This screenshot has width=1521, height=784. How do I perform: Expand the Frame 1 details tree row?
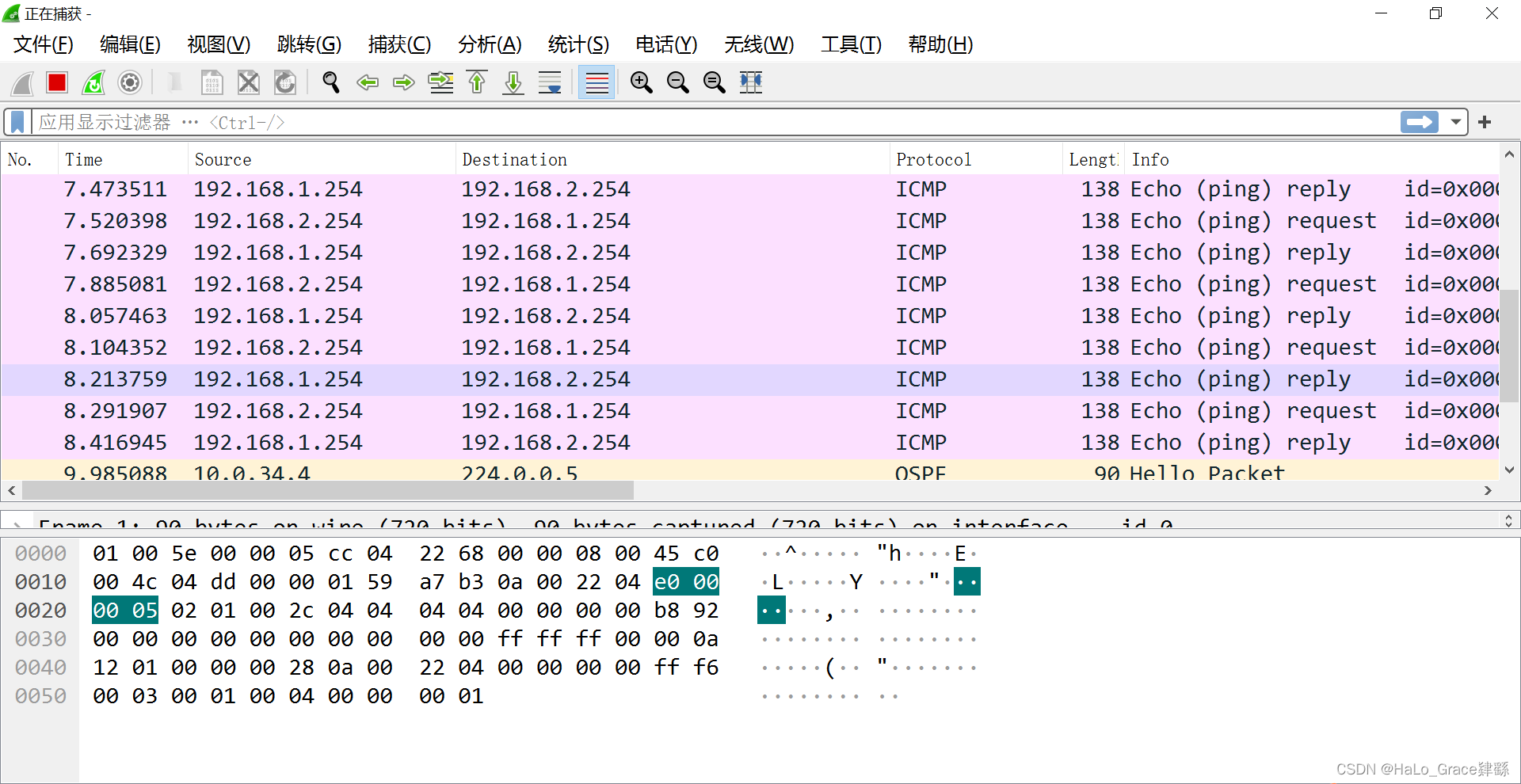[x=17, y=523]
